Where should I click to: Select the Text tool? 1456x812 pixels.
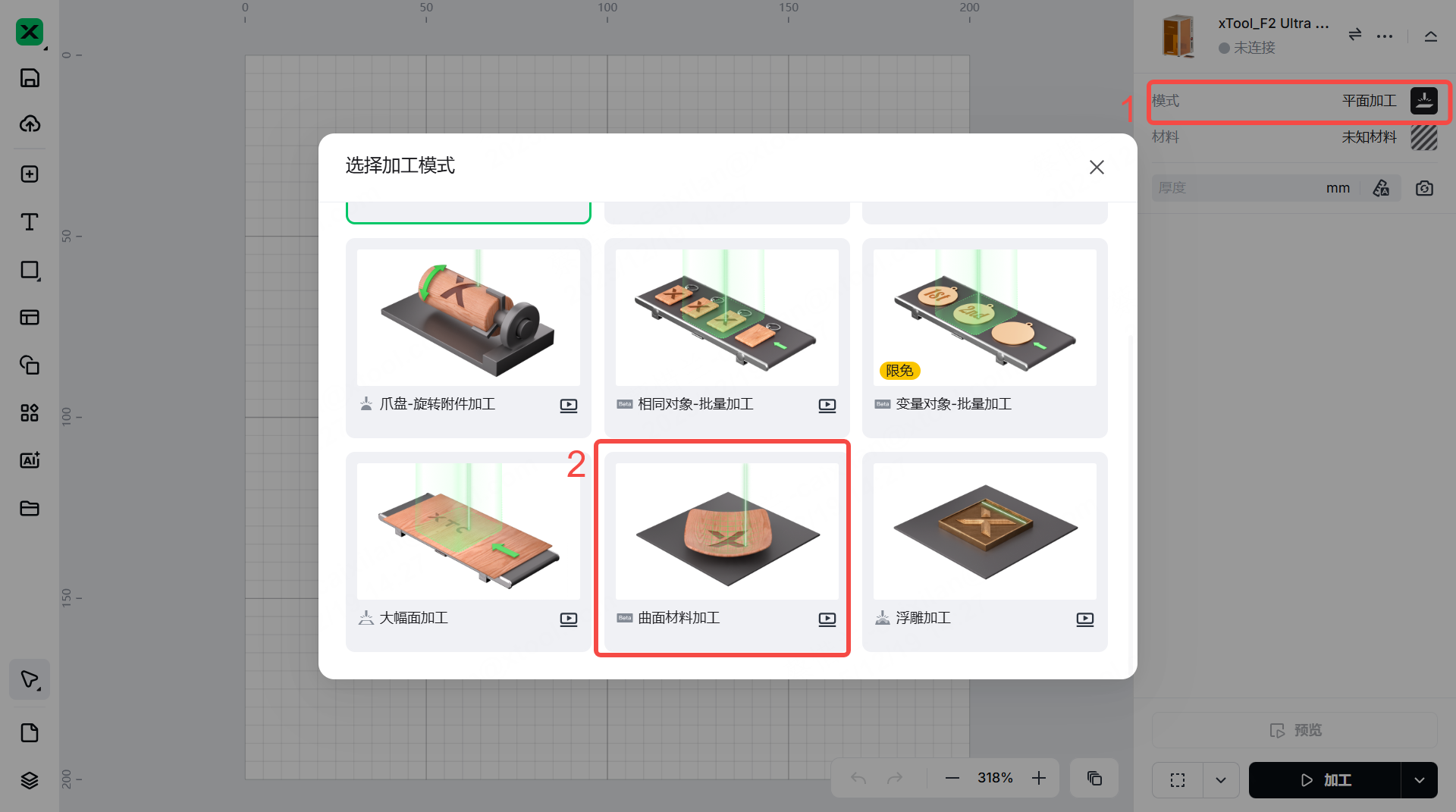point(30,222)
